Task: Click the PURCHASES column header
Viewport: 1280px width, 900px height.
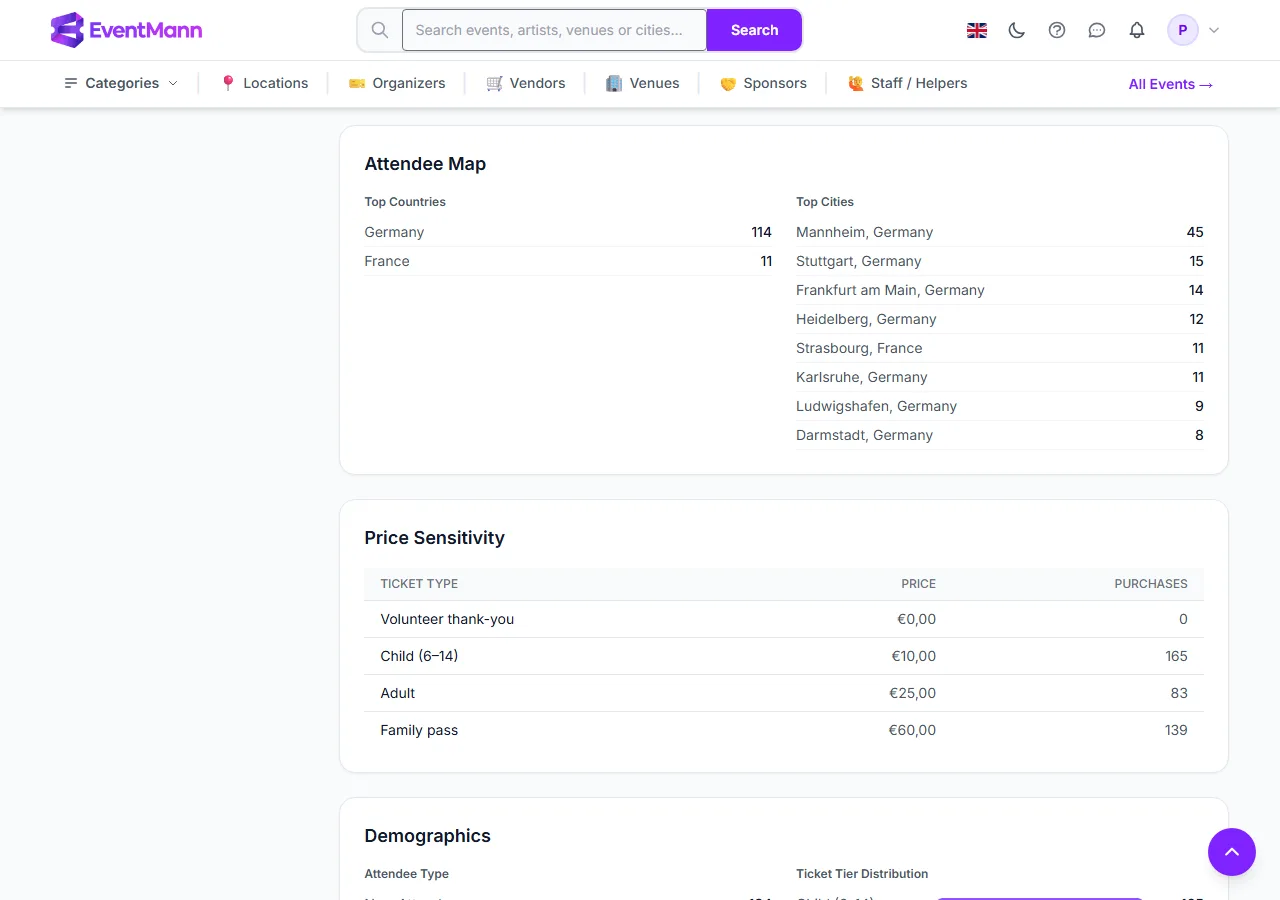Action: point(1151,584)
